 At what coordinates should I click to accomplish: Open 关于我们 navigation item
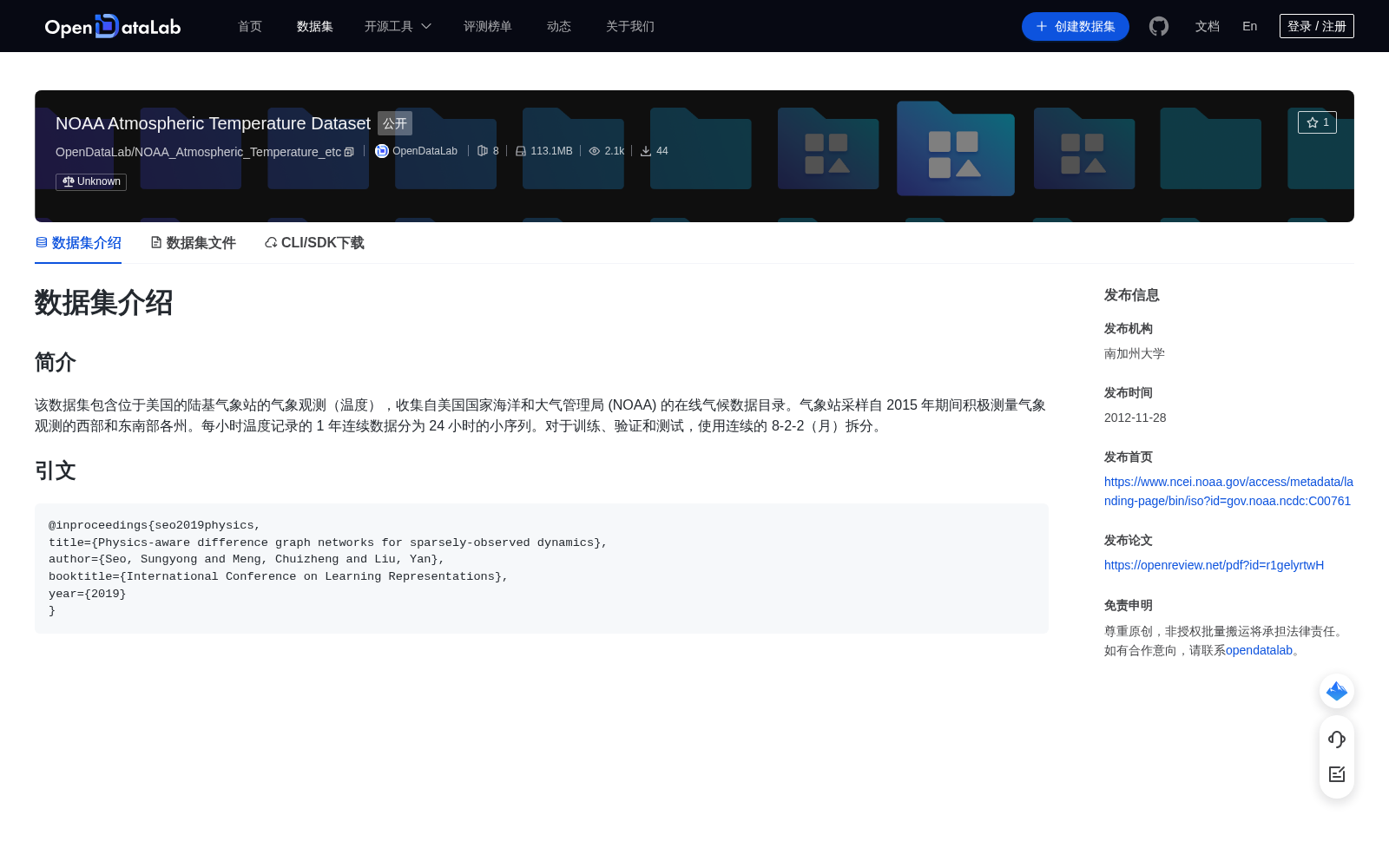coord(630,26)
